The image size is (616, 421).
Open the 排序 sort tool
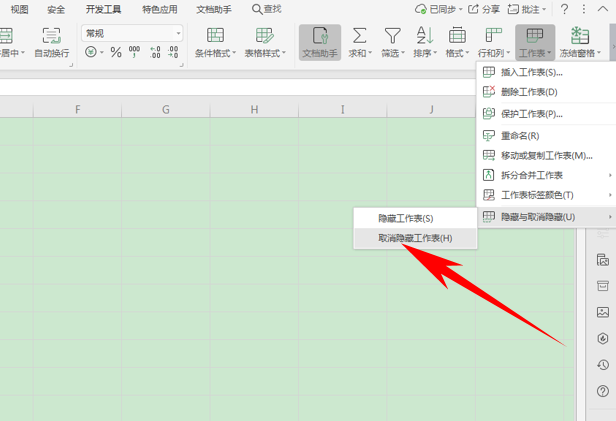(x=425, y=42)
